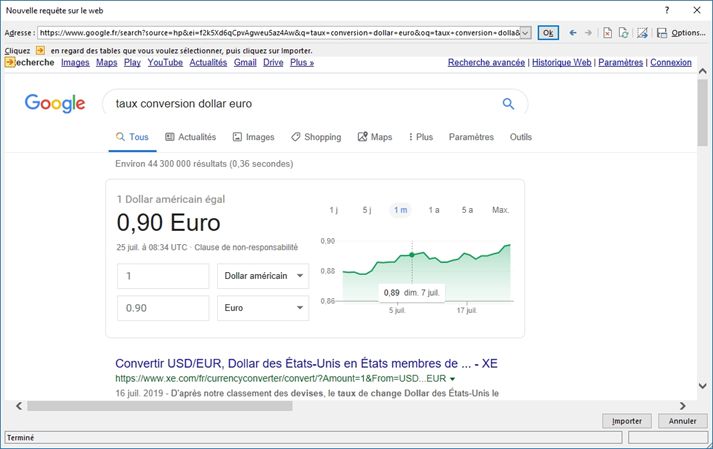Click the help question mark icon
This screenshot has height=449, width=713.
pos(667,10)
